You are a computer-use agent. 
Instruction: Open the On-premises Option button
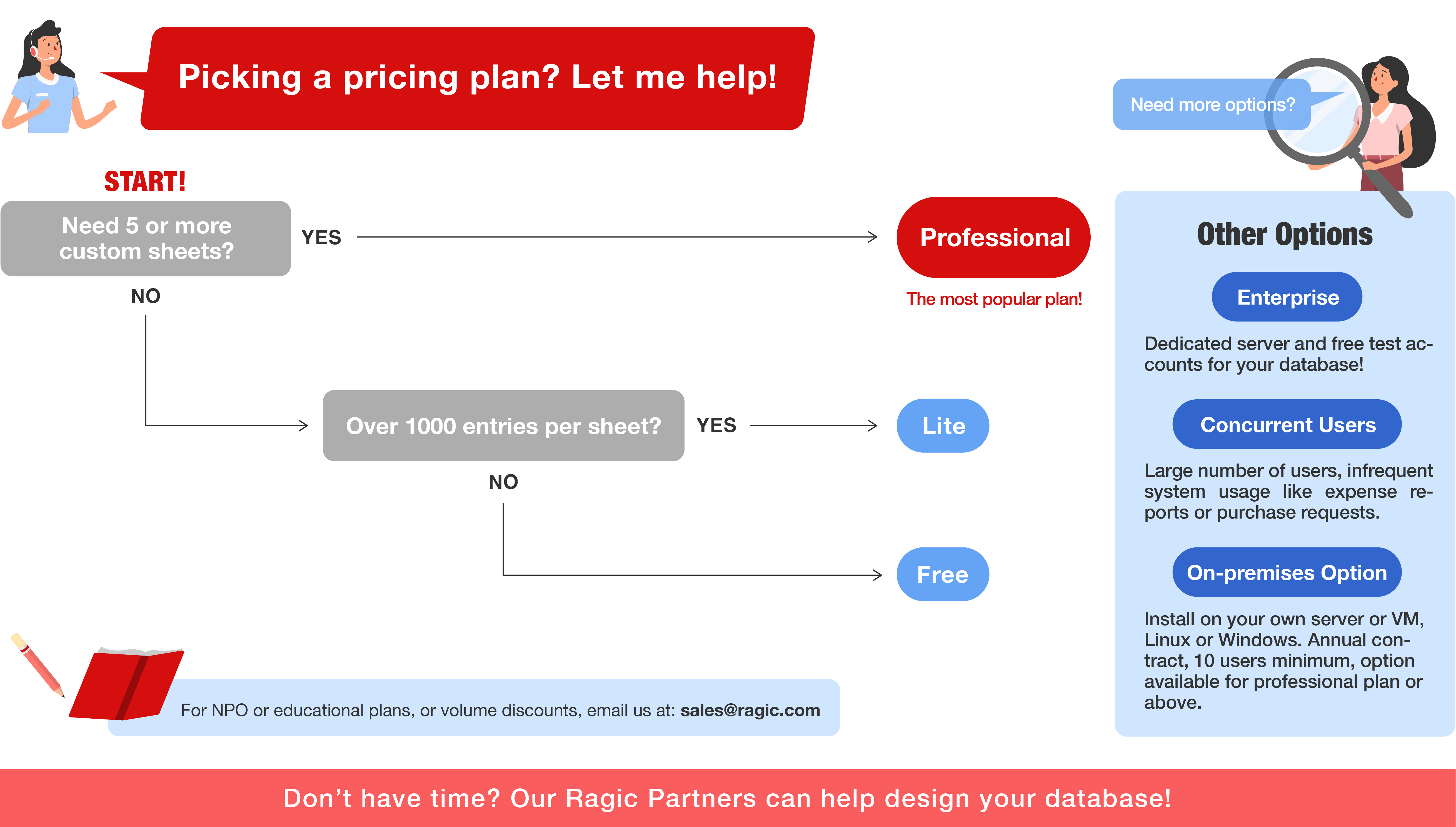(1287, 572)
